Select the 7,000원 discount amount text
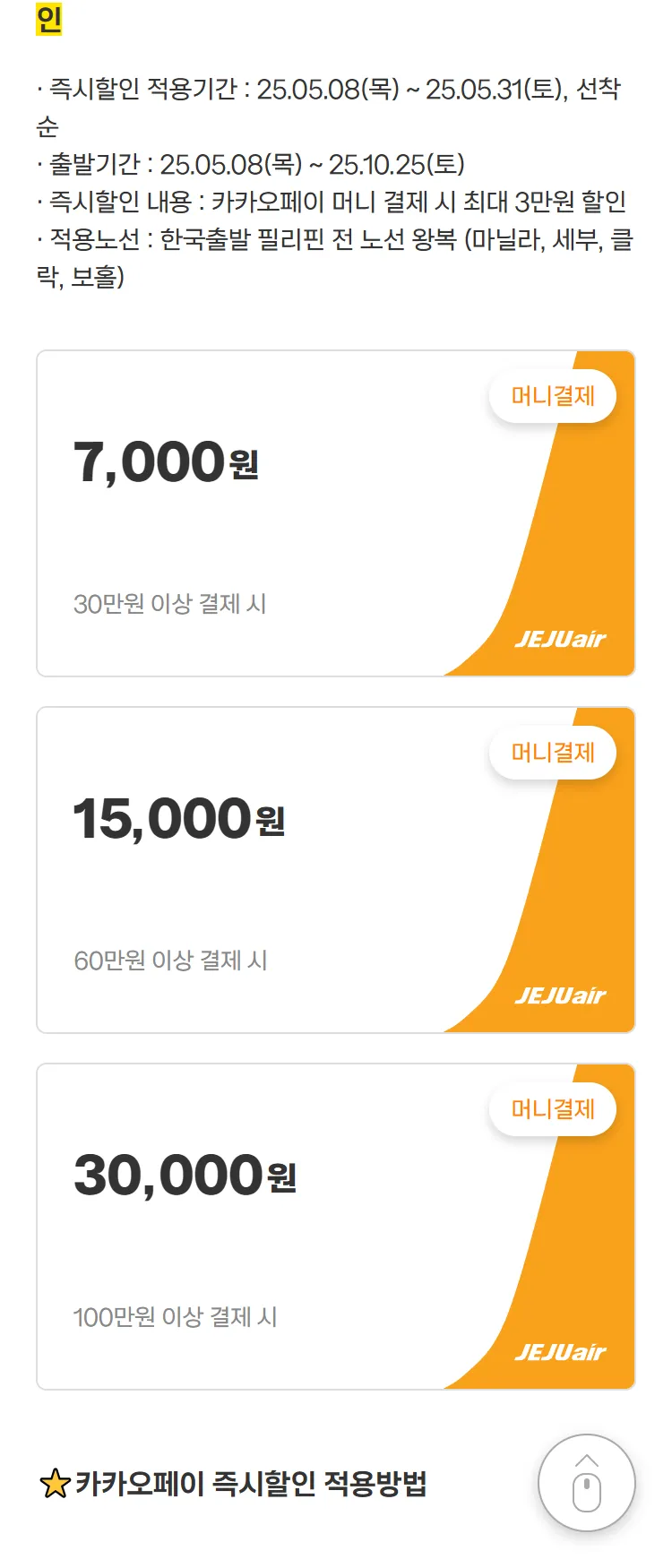 coord(166,462)
